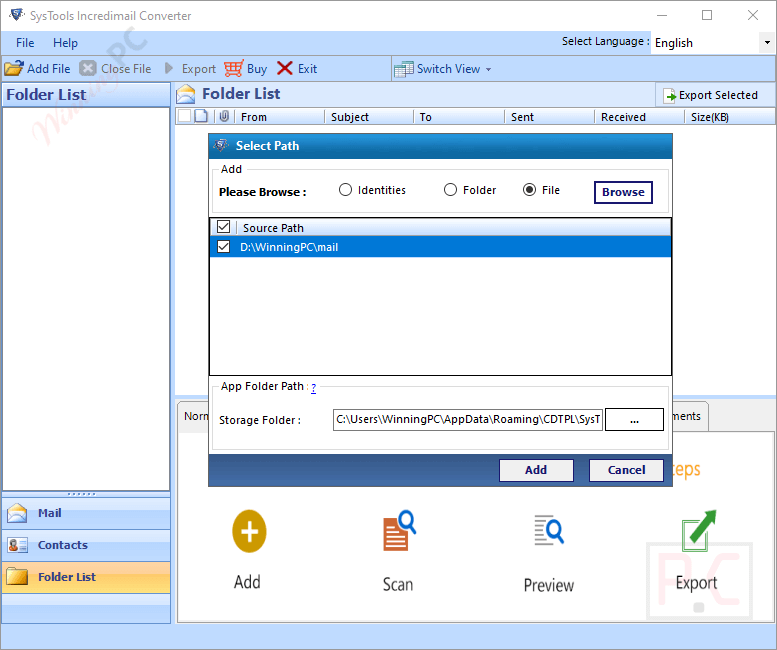Click the green Export arrow step icon
The height and width of the screenshot is (650, 777).
(x=699, y=531)
